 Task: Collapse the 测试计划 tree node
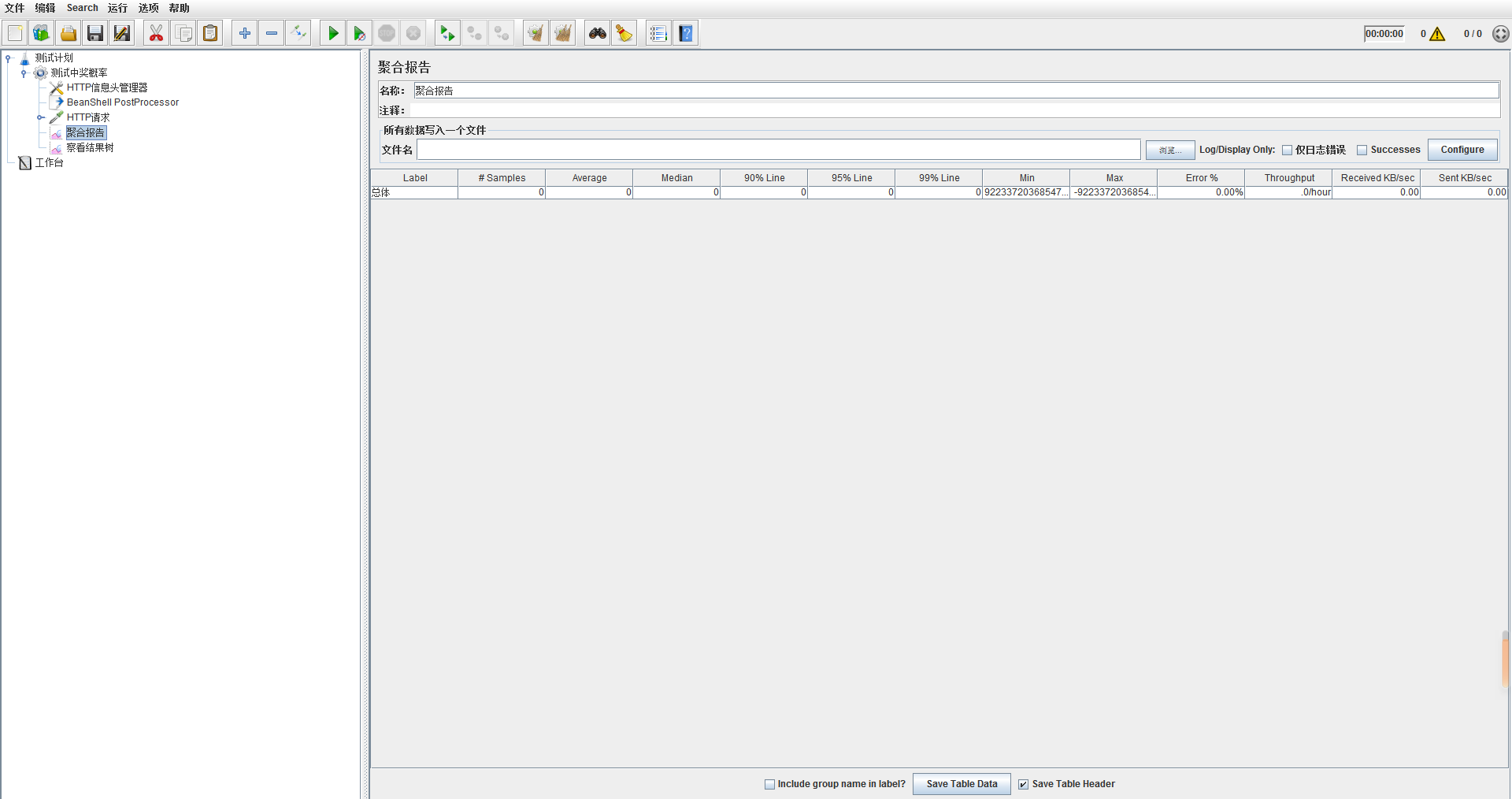coord(8,58)
